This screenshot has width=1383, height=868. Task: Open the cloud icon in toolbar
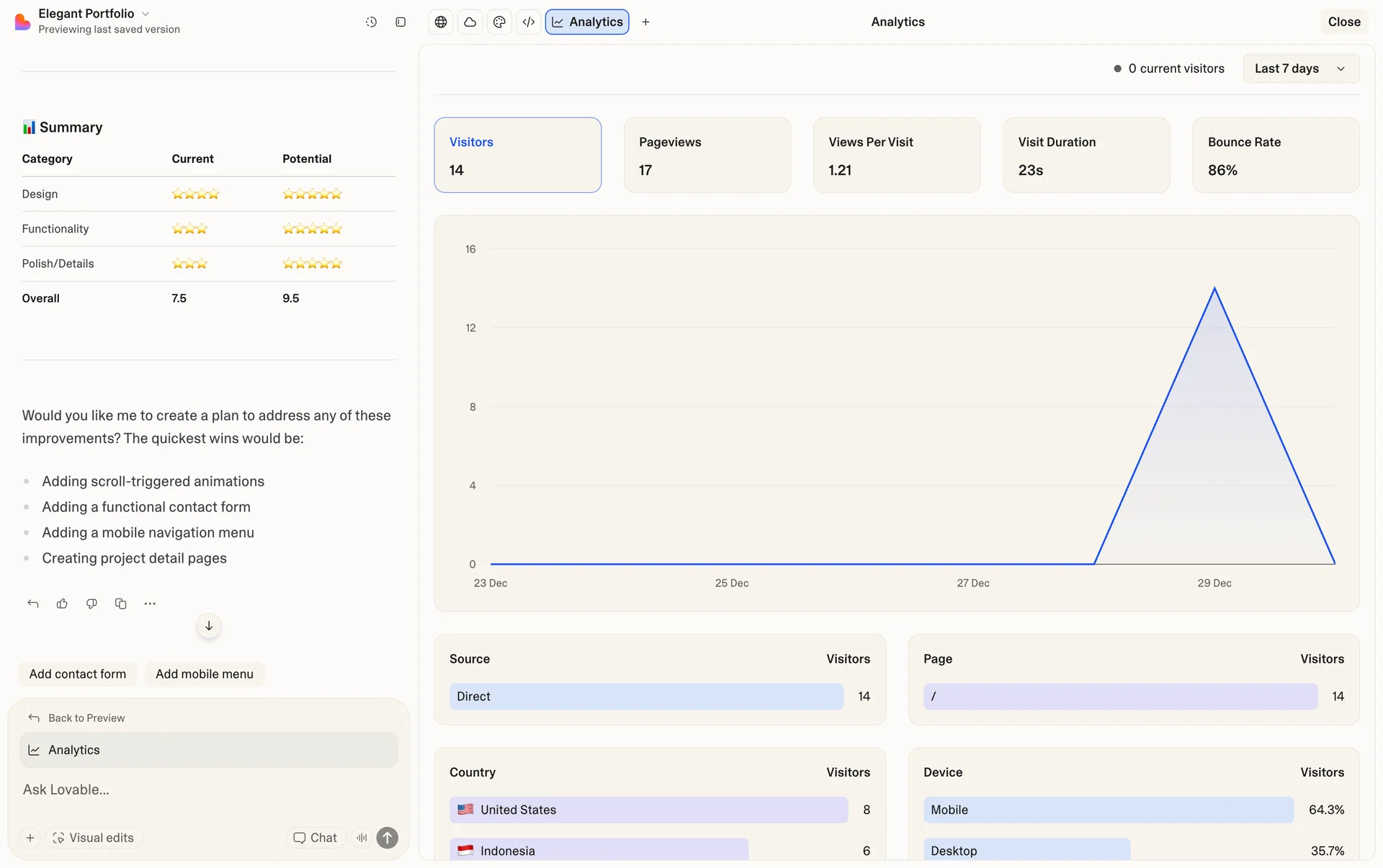coord(470,22)
